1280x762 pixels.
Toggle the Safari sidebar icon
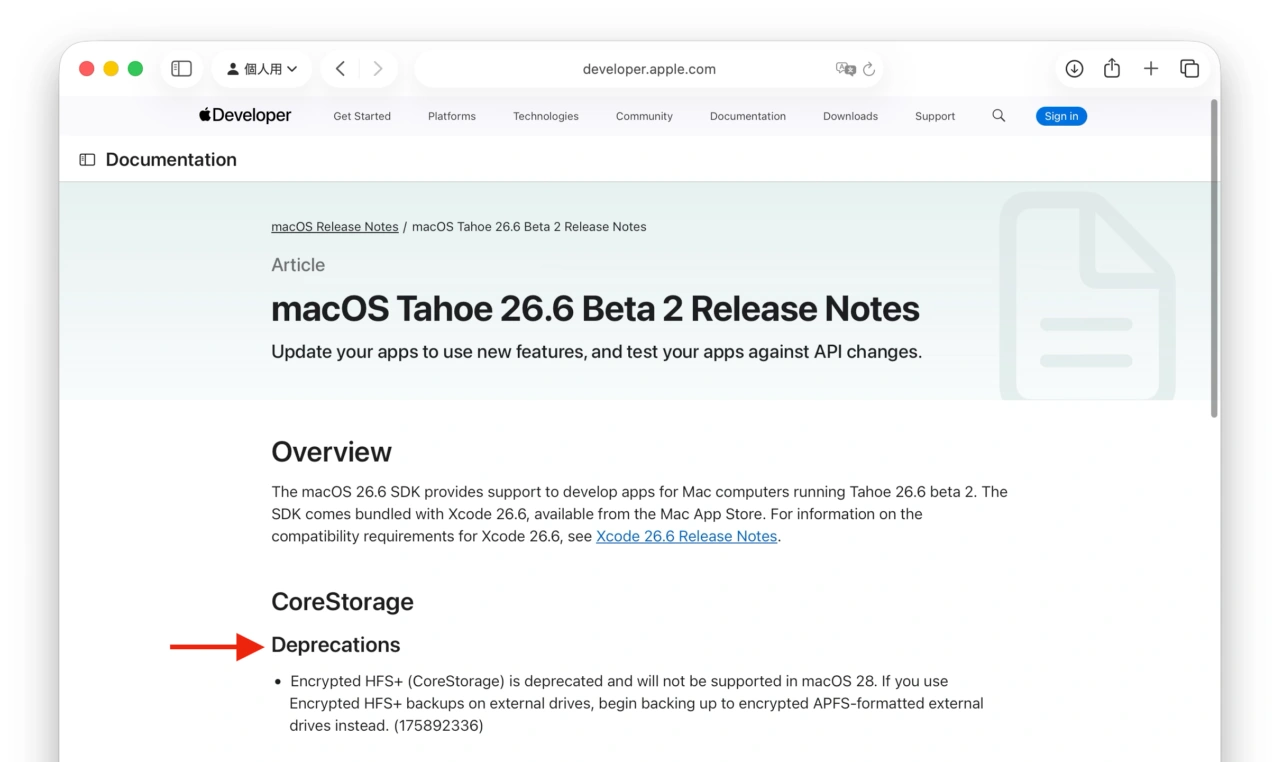click(x=181, y=69)
